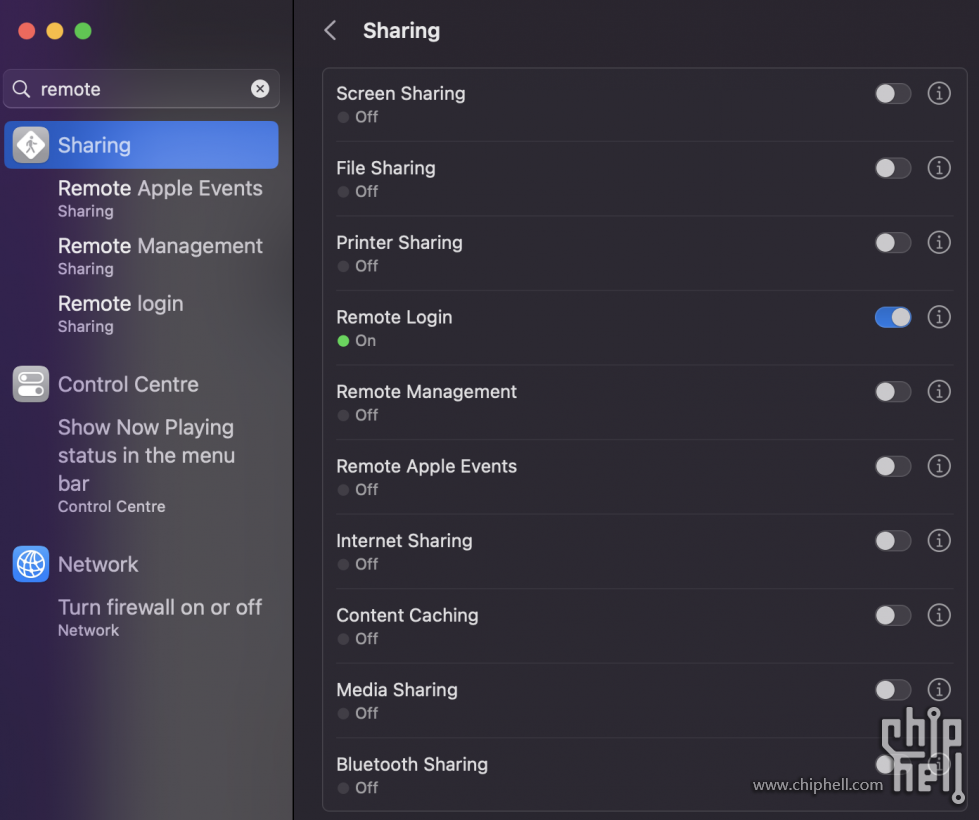Image resolution: width=979 pixels, height=820 pixels.
Task: Click the Network globe icon
Action: coord(30,564)
